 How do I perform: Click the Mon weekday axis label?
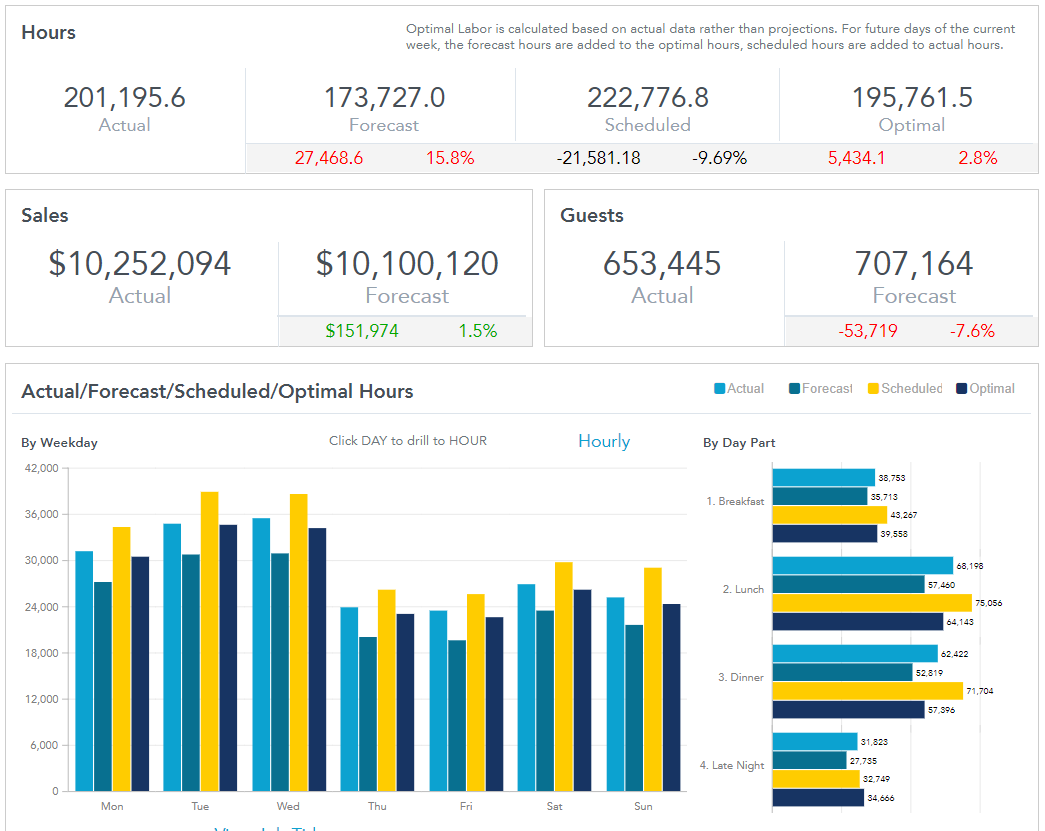coord(112,806)
